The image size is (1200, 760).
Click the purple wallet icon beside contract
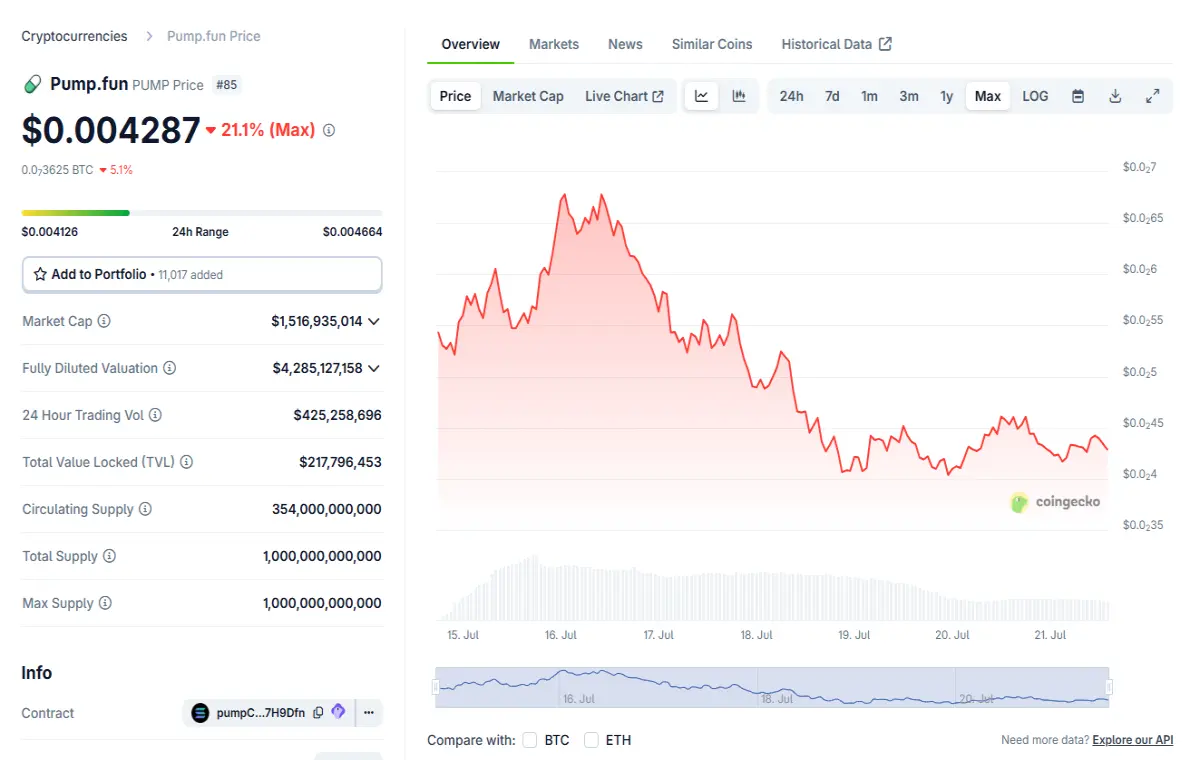(x=338, y=712)
